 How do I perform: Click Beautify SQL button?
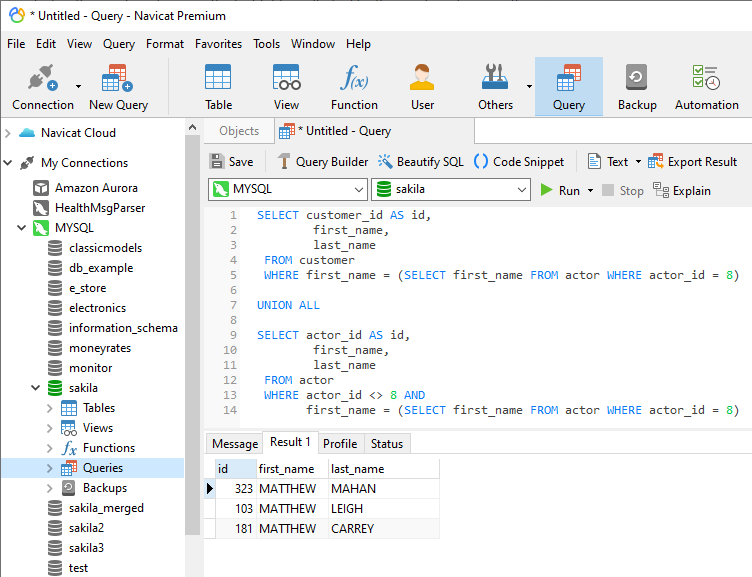click(x=420, y=161)
